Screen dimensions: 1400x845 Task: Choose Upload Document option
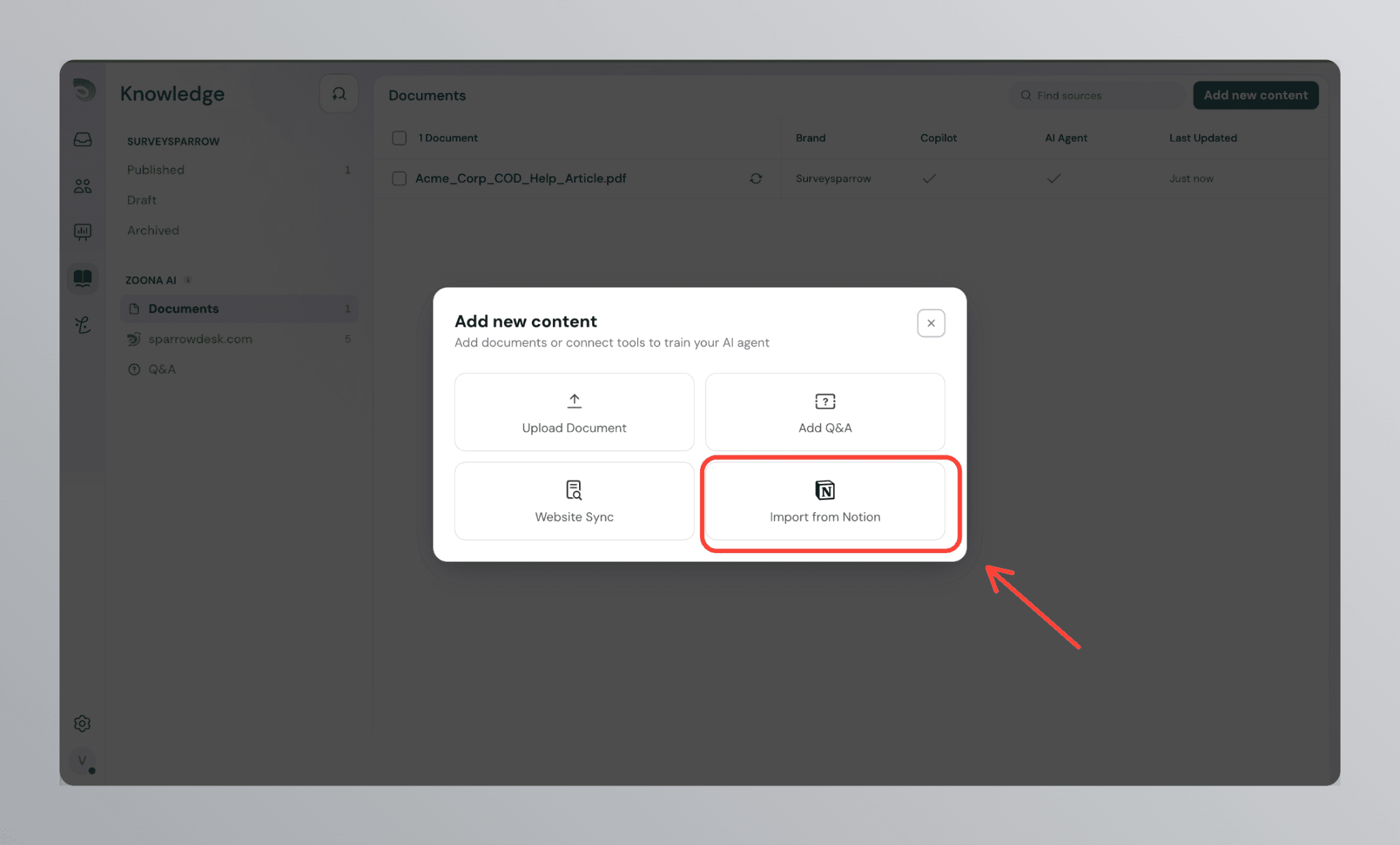pyautogui.click(x=574, y=412)
